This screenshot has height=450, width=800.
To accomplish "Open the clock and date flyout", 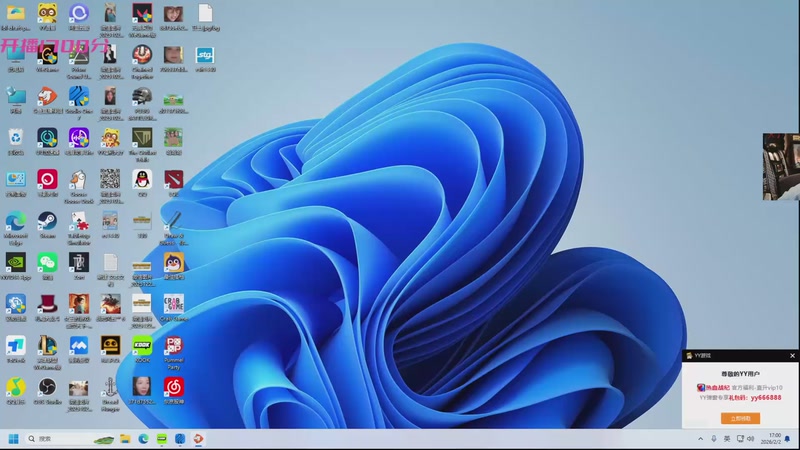I will [x=771, y=439].
